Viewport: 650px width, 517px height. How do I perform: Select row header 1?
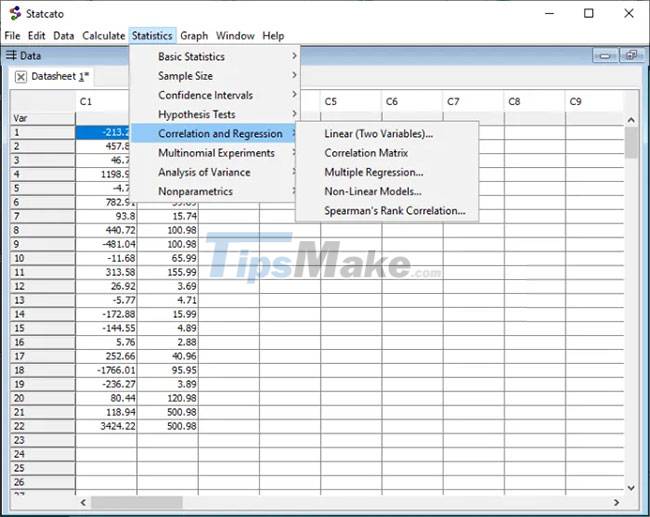(43, 133)
